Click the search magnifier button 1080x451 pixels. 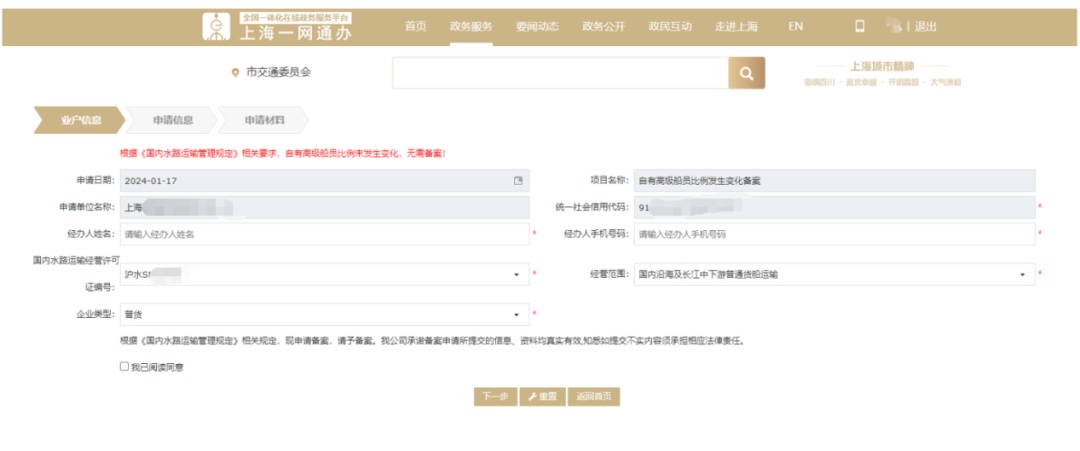[x=746, y=73]
